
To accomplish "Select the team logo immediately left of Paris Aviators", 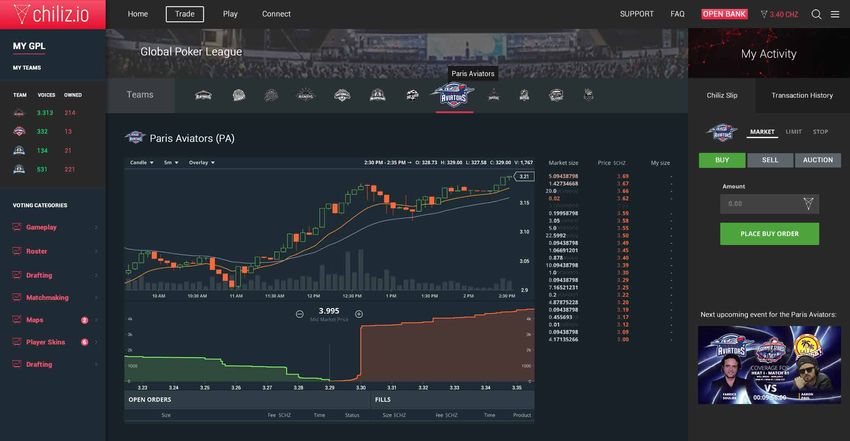I will click(x=413, y=95).
